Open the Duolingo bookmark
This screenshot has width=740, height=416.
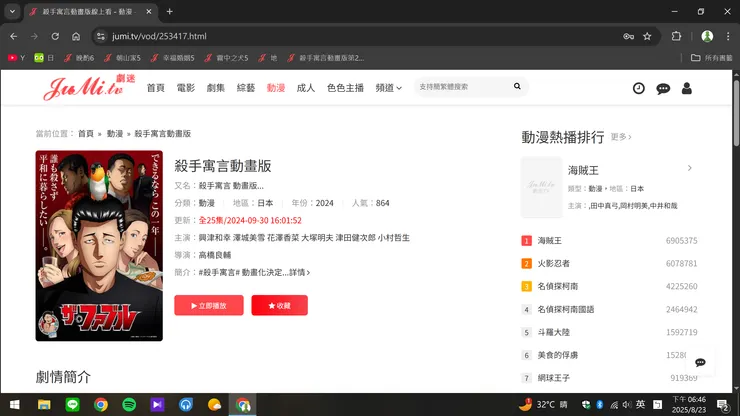[x=44, y=58]
